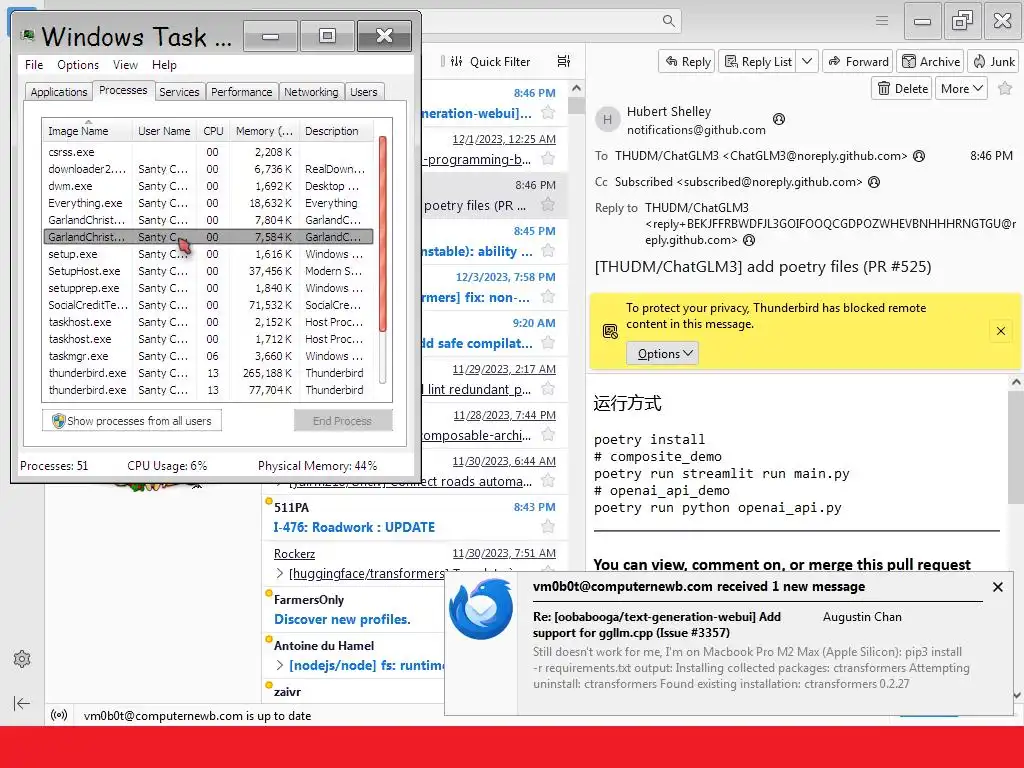Screen dimensions: 1024x768
Task: Star the poetry files PR message
Action: pyautogui.click(x=549, y=205)
